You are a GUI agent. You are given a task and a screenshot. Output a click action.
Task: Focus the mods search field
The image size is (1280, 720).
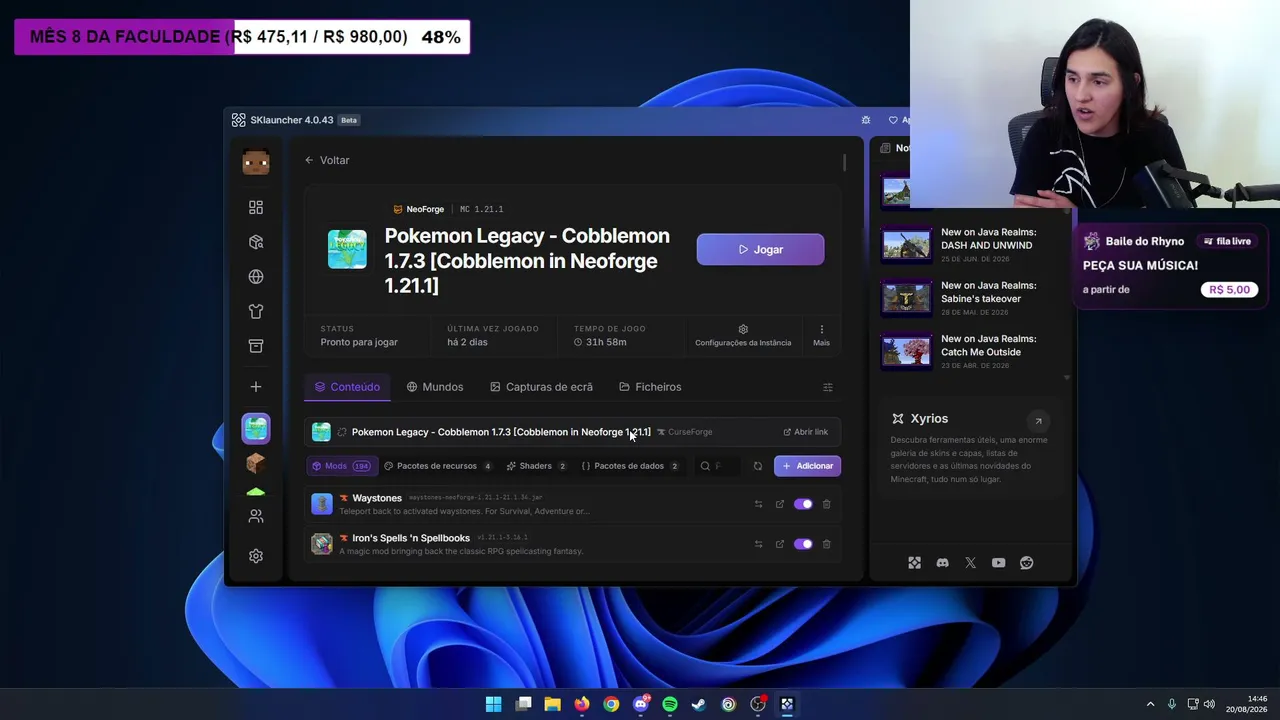[x=718, y=466]
